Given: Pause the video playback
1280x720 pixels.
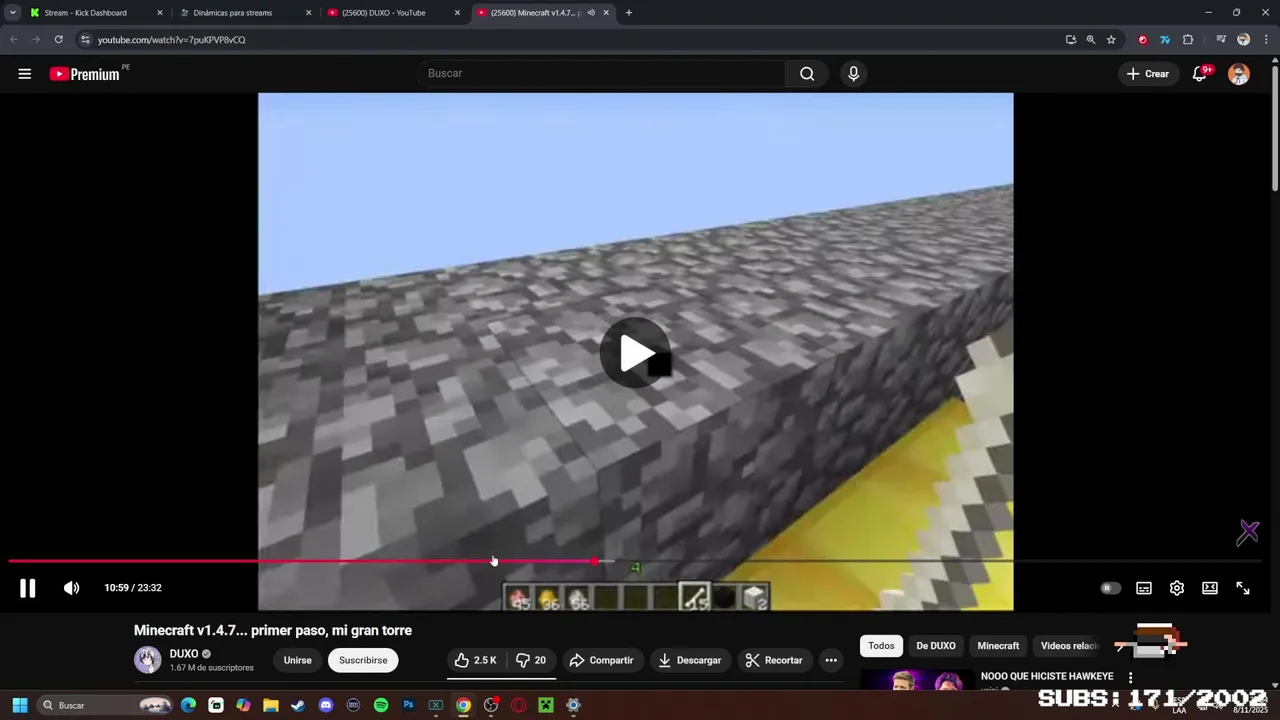Looking at the screenshot, I should coord(27,588).
